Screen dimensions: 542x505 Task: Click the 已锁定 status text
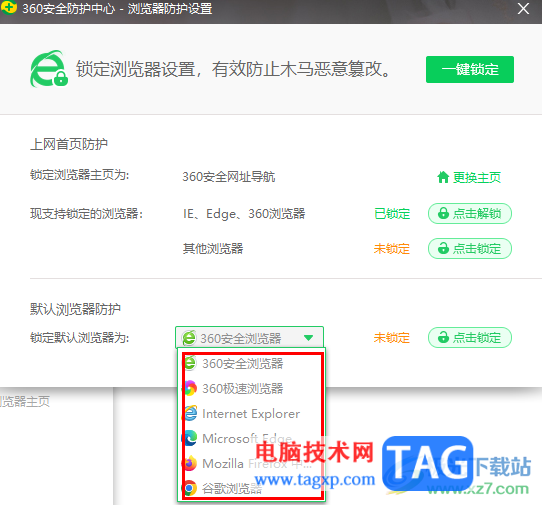click(392, 214)
